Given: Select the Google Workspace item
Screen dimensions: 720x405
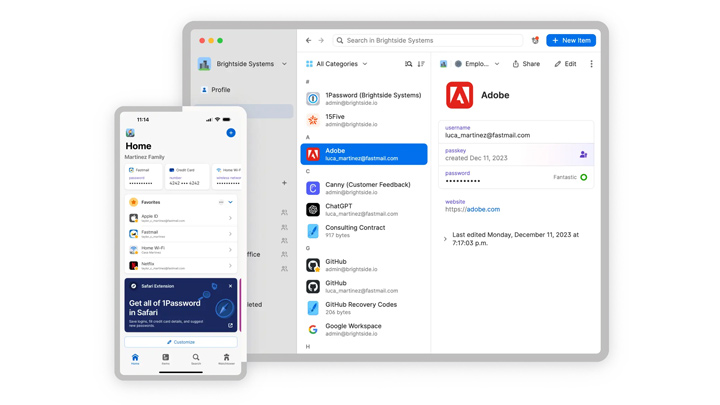Looking at the screenshot, I should point(364,330).
